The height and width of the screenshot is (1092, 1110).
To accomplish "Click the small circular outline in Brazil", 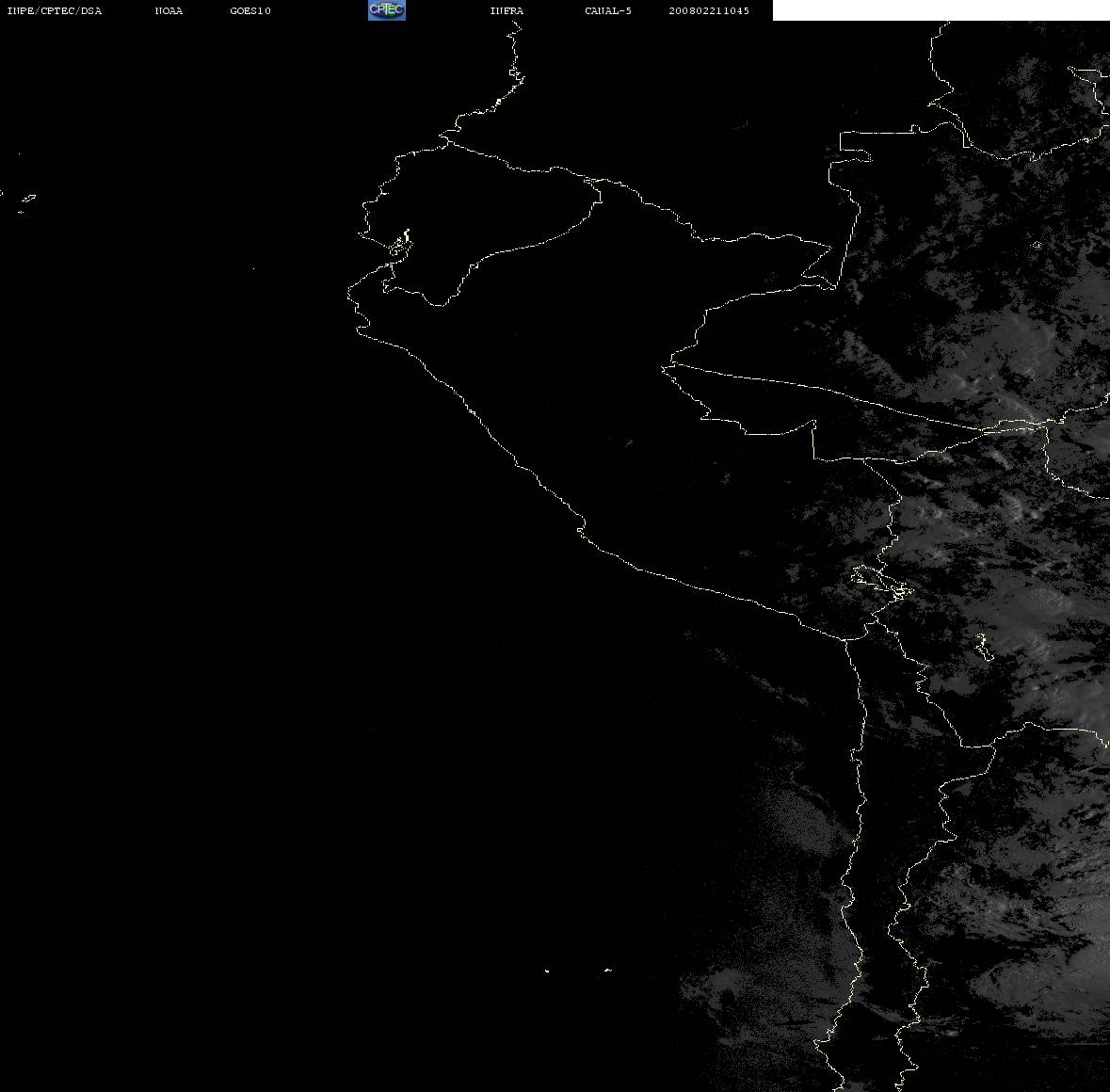I will click(1037, 245).
